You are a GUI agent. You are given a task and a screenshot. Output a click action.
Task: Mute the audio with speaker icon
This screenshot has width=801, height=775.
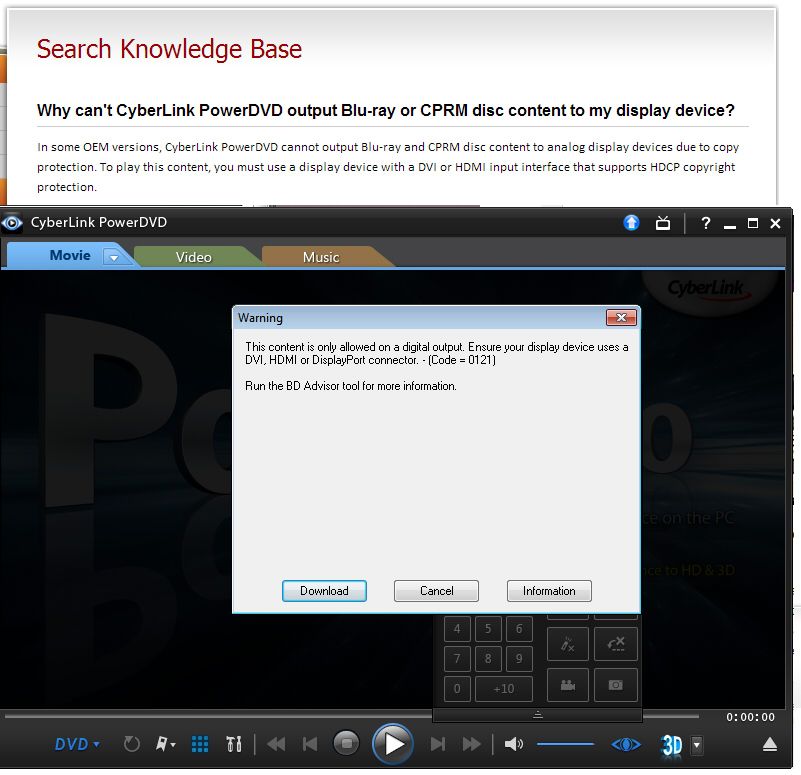(514, 744)
